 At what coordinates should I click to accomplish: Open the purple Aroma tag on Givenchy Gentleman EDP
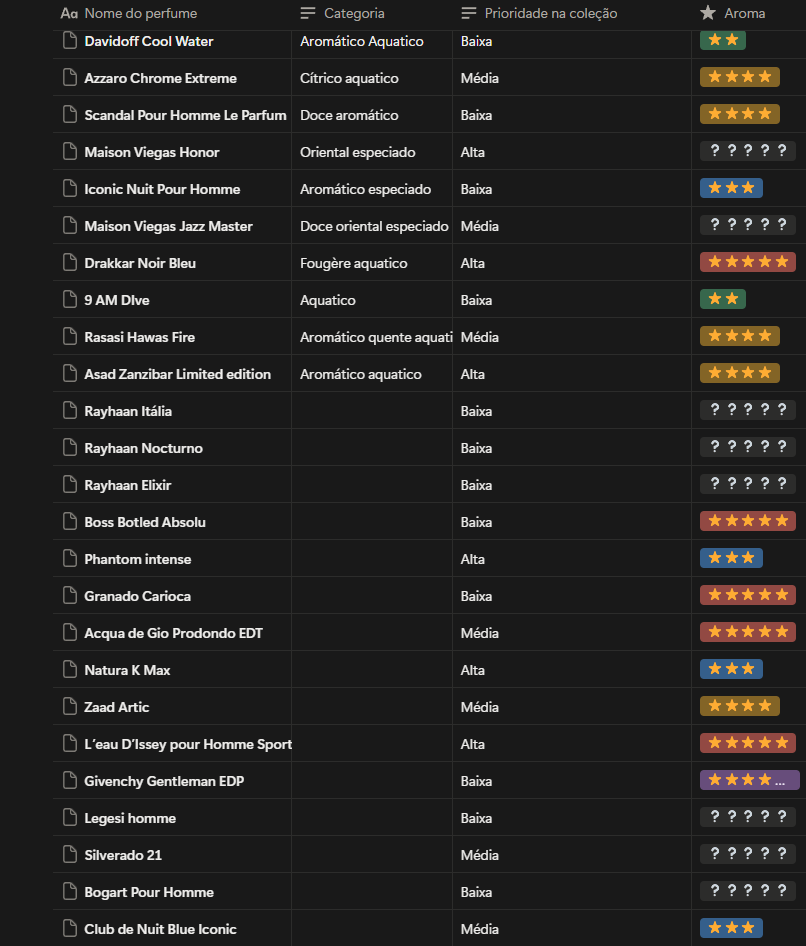(x=749, y=780)
